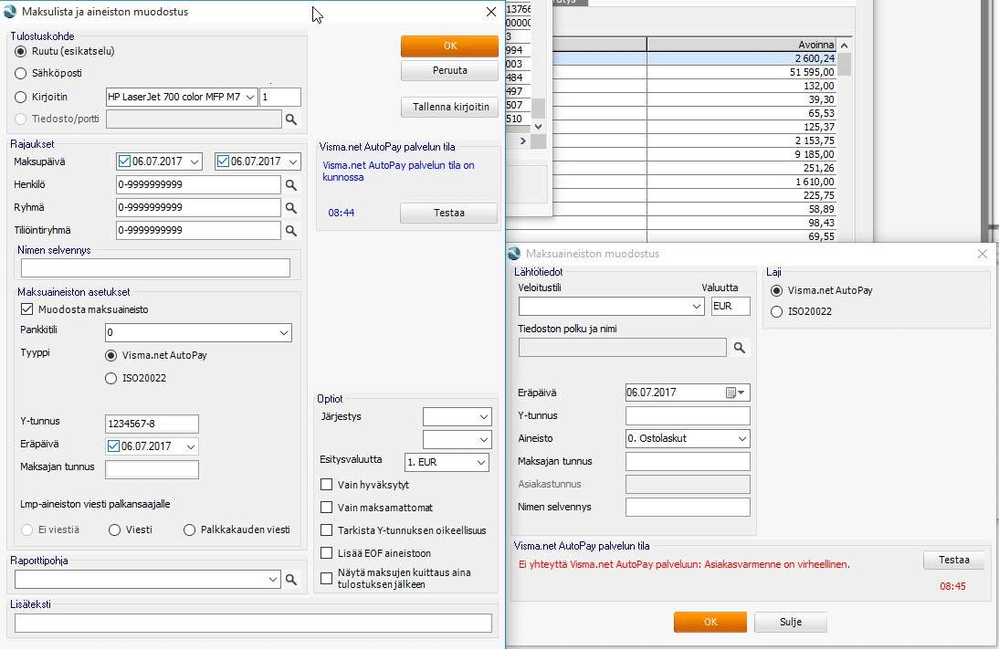Screen dimensions: 999x649
Task: Click search icon beside Tiedoston polku ja nimi
Action: (739, 348)
